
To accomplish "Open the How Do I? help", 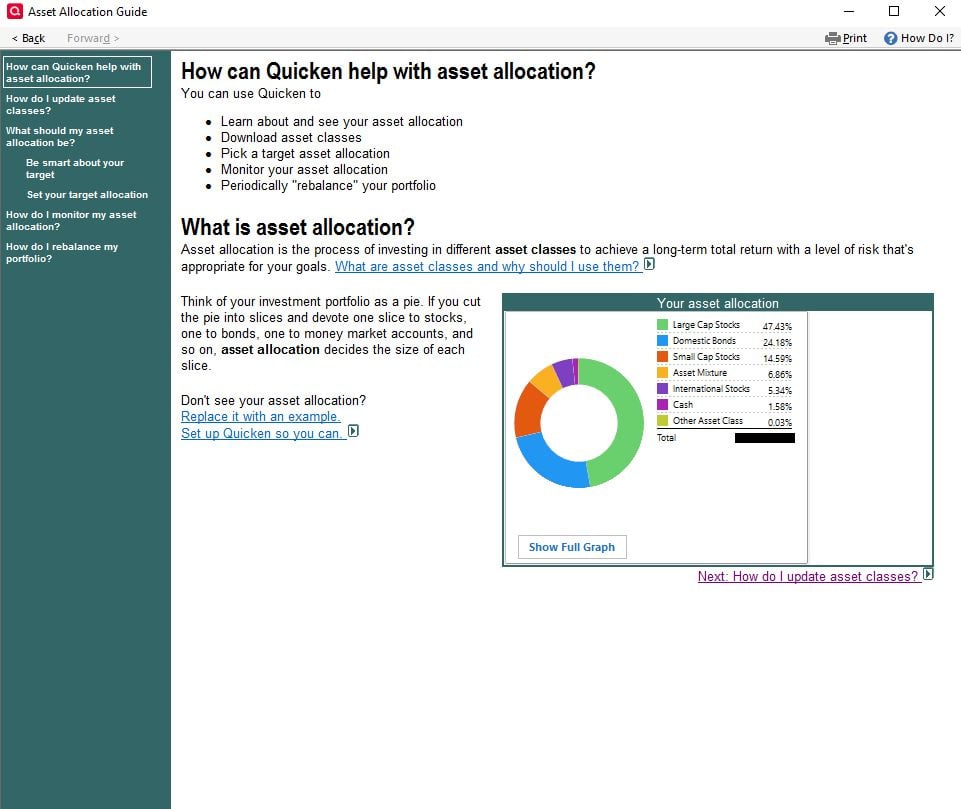I will click(919, 39).
